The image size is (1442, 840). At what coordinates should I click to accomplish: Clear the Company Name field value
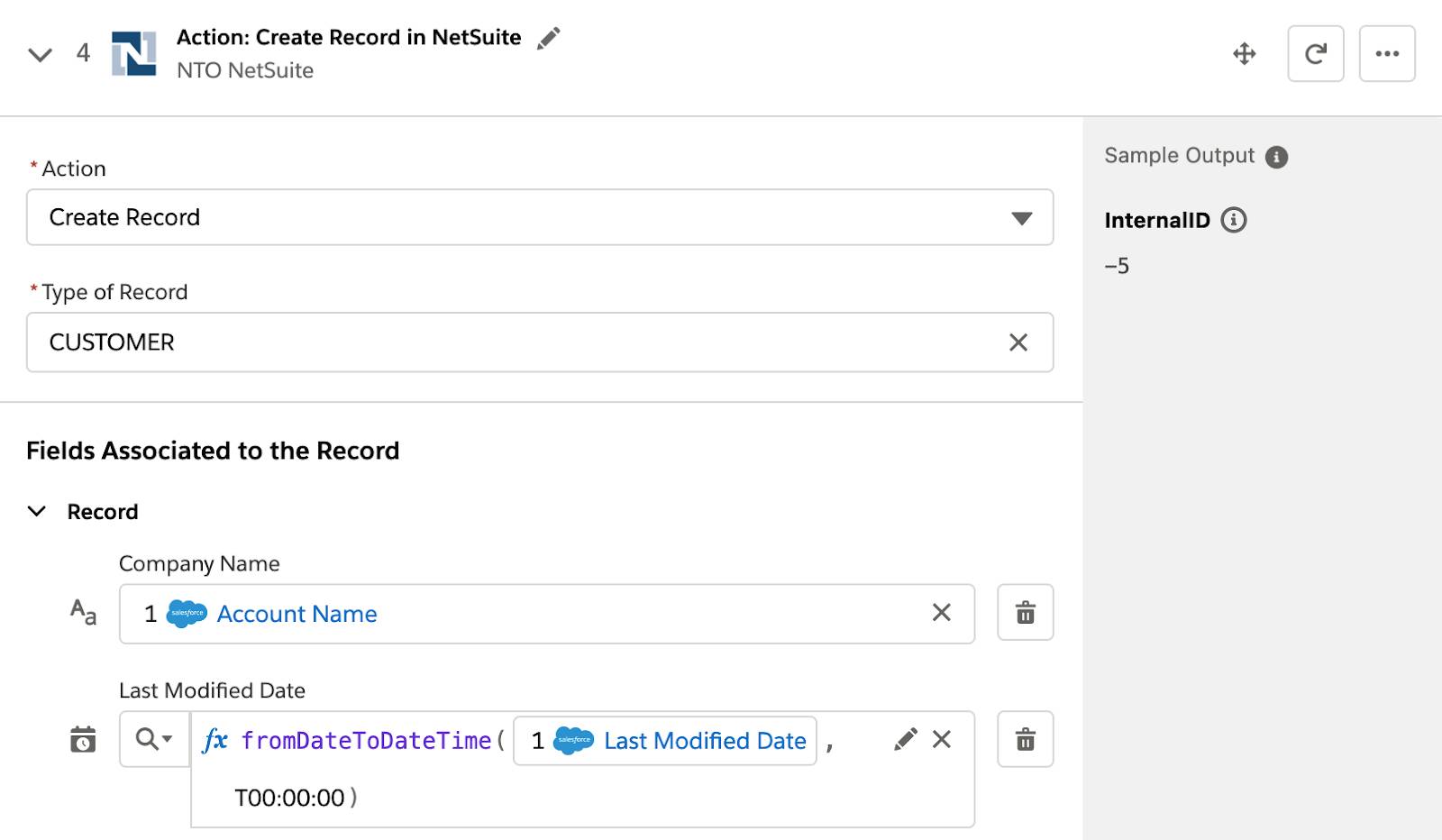pos(942,613)
